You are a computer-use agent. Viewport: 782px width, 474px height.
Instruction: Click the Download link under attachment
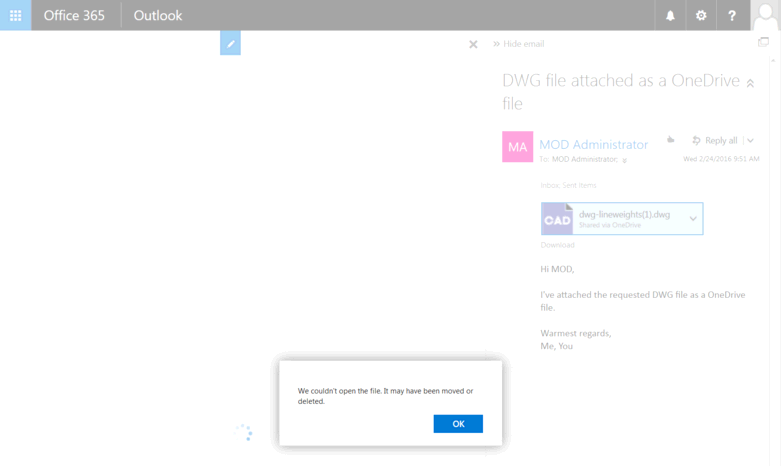coord(557,245)
